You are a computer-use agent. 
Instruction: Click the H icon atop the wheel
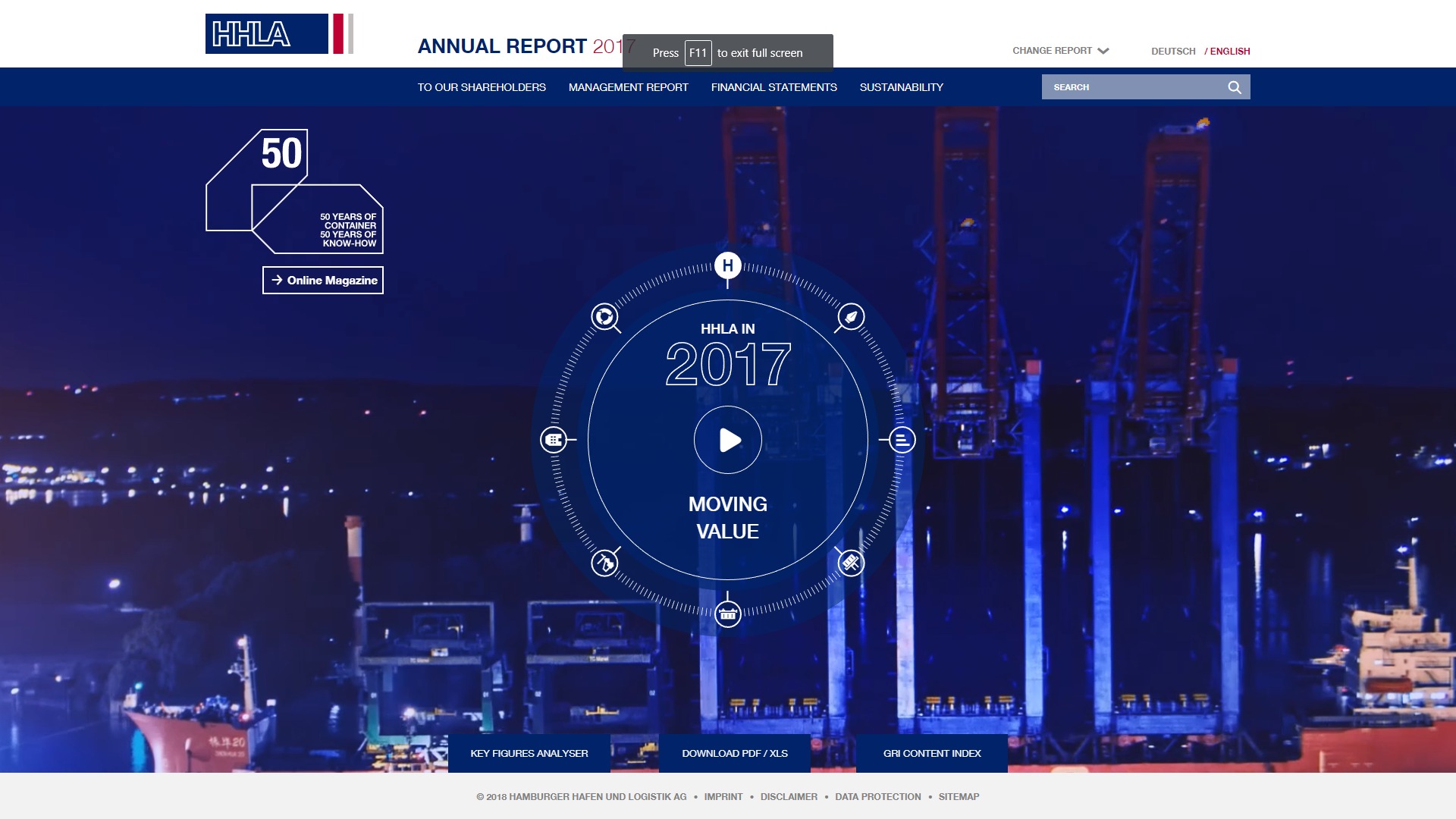pos(727,265)
